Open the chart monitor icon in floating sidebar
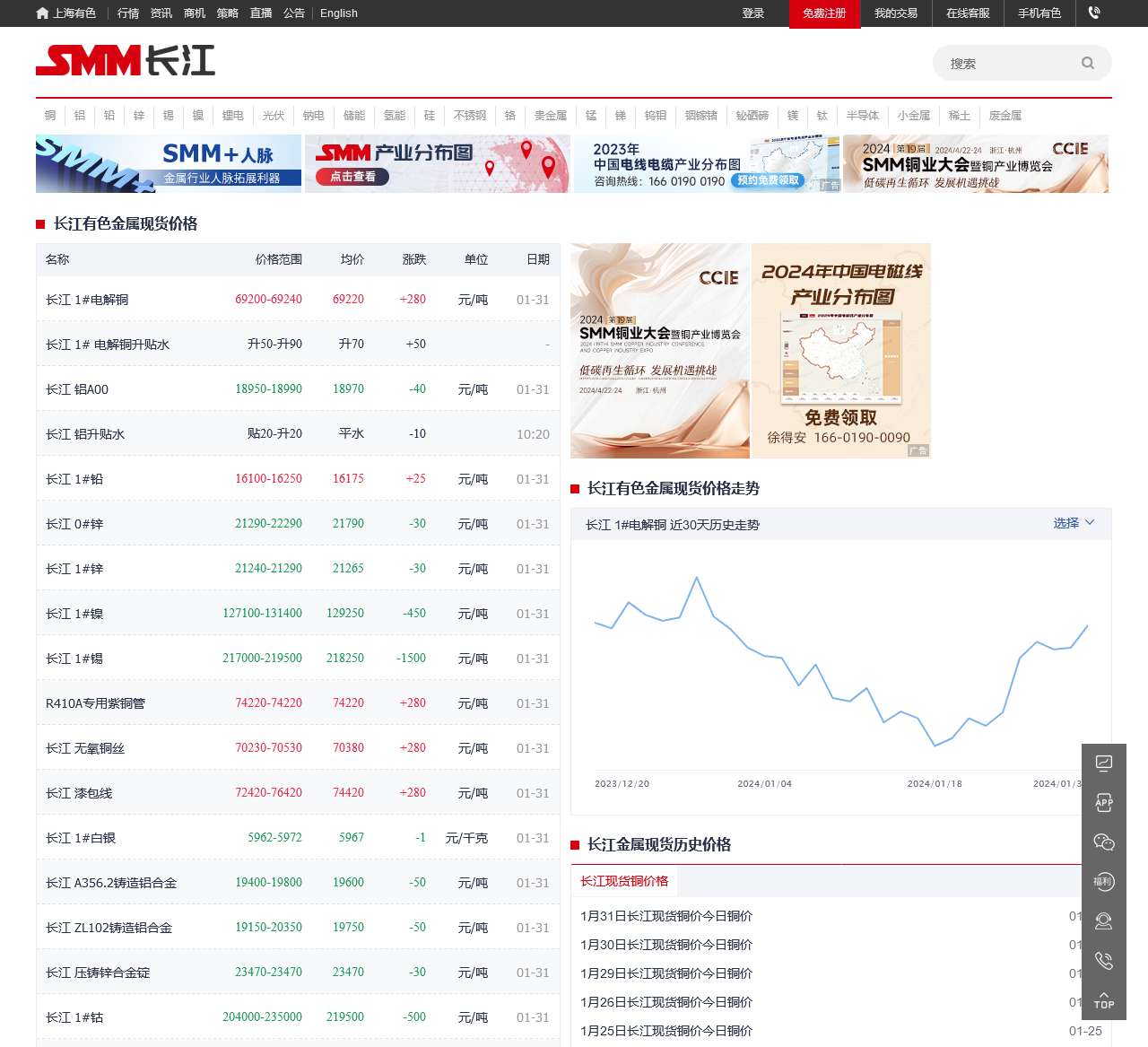Viewport: 1148px width, 1047px height. pos(1104,763)
